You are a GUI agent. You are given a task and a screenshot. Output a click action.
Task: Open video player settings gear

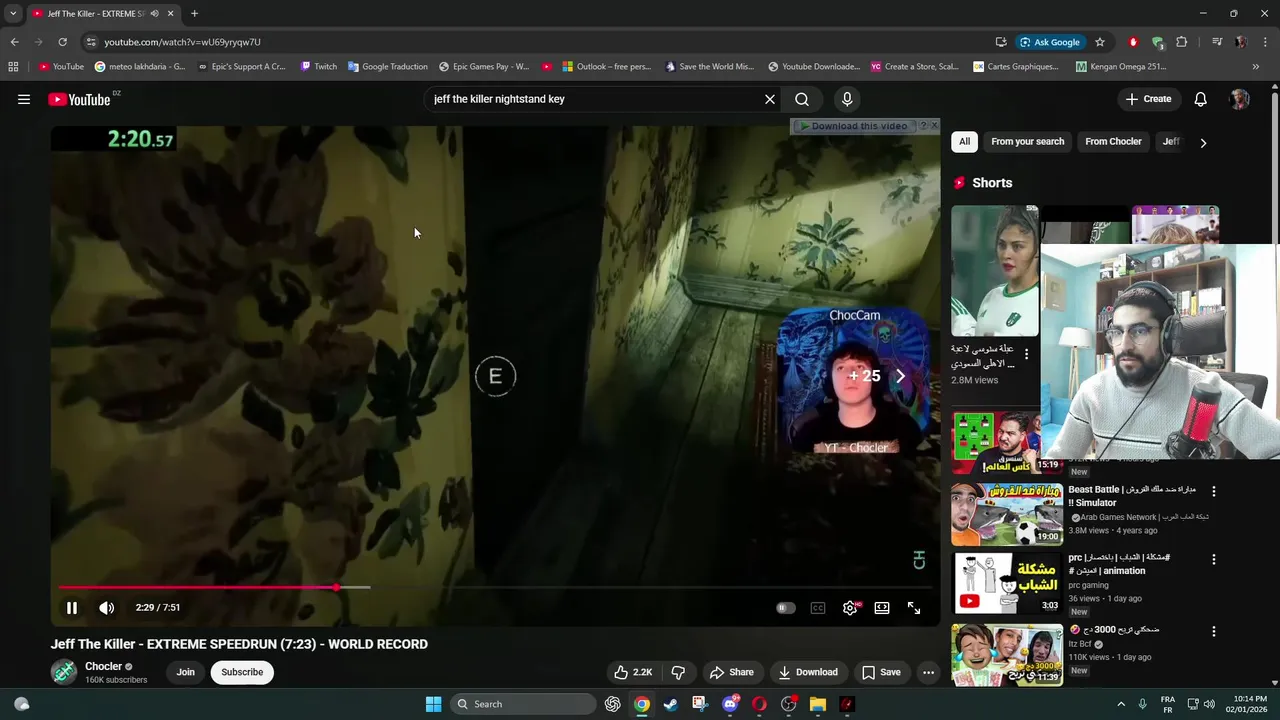click(850, 608)
